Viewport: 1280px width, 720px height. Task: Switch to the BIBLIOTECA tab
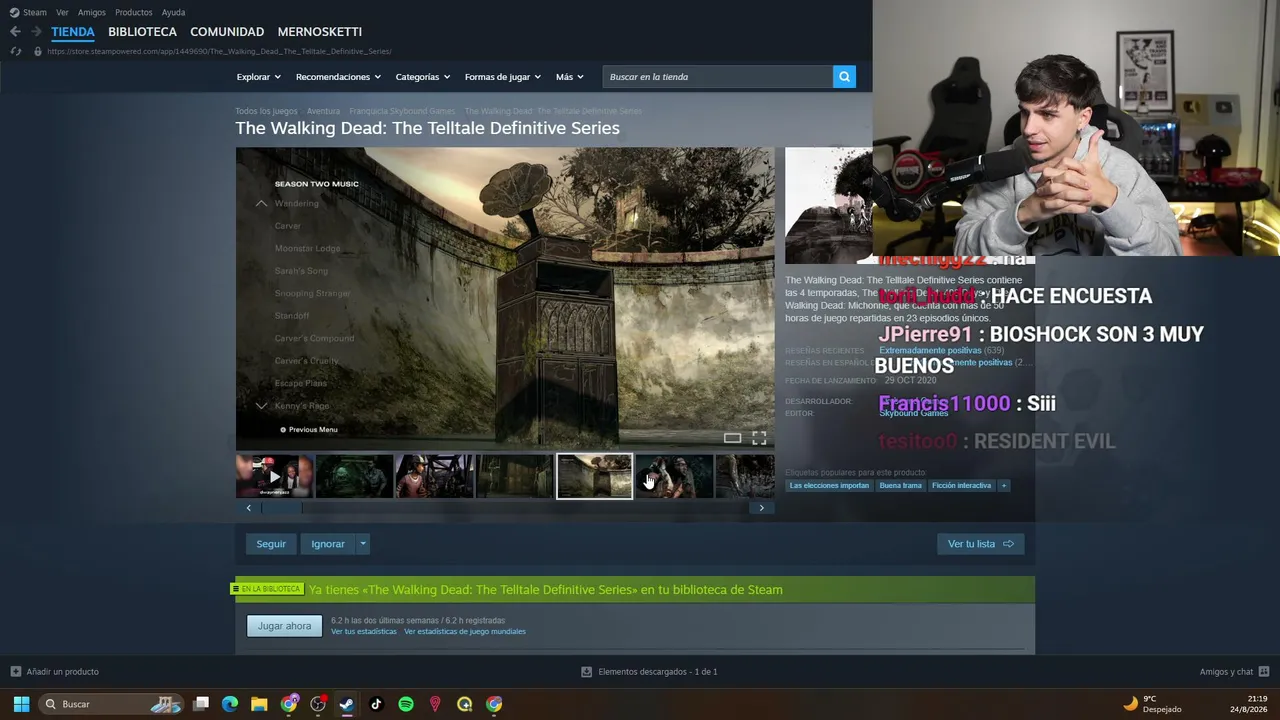(x=142, y=32)
